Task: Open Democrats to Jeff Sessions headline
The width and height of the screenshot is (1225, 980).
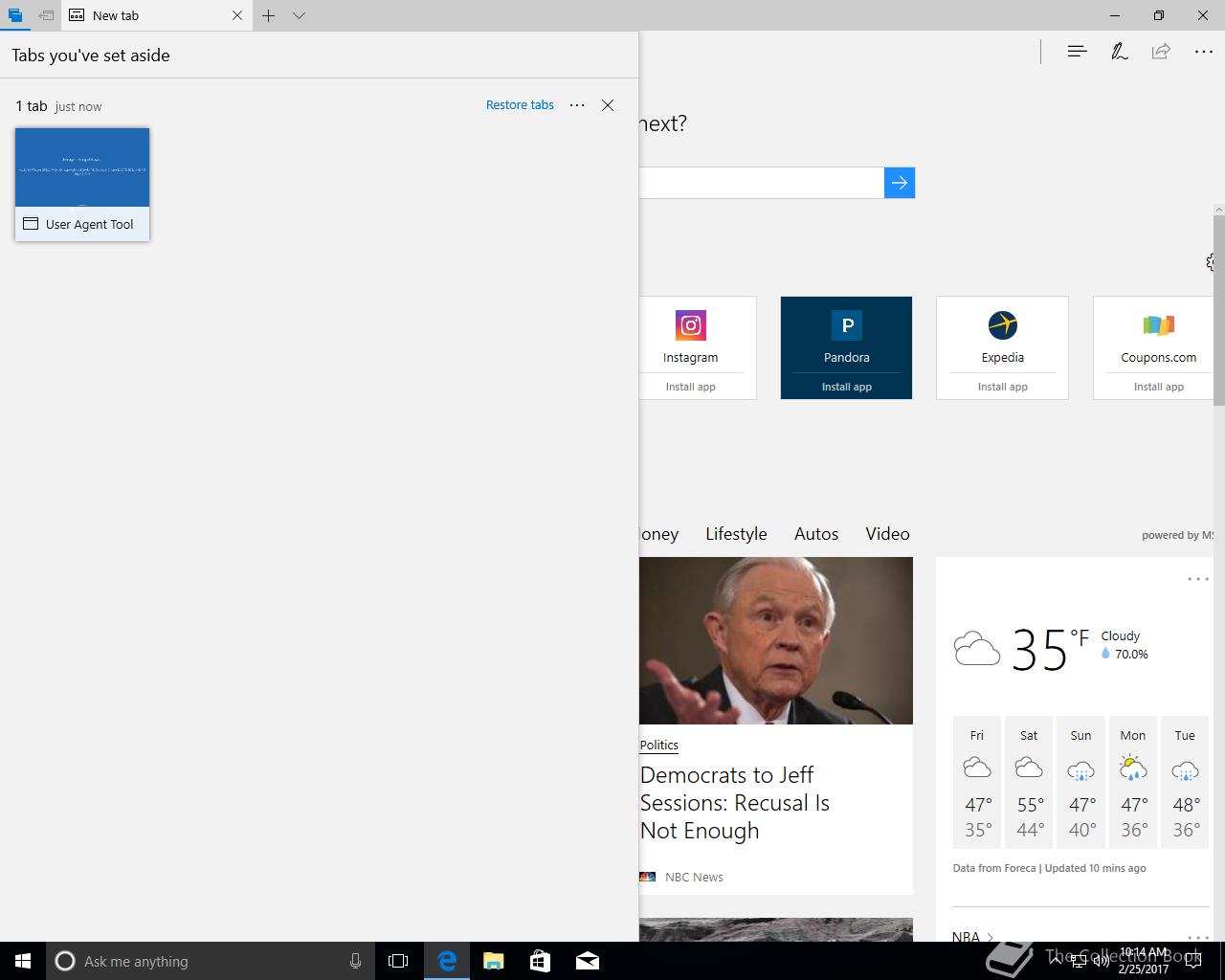Action: (x=735, y=803)
